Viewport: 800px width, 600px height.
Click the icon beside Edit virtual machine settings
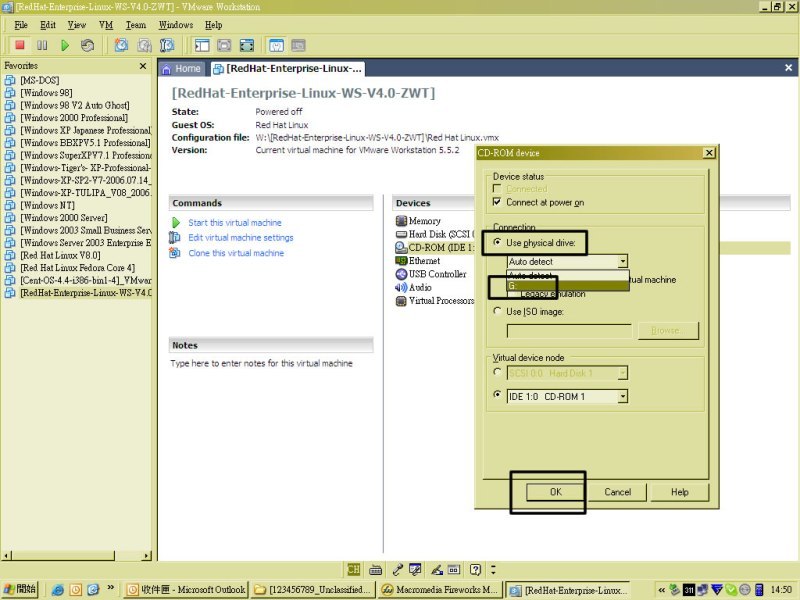click(x=174, y=238)
